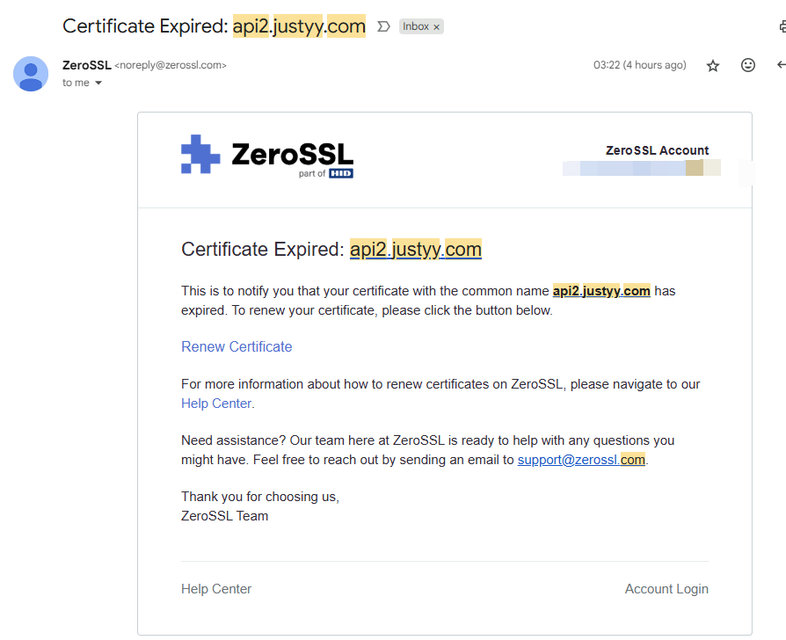Open the Renew Certificate link
This screenshot has height=640, width=786.
coord(236,347)
